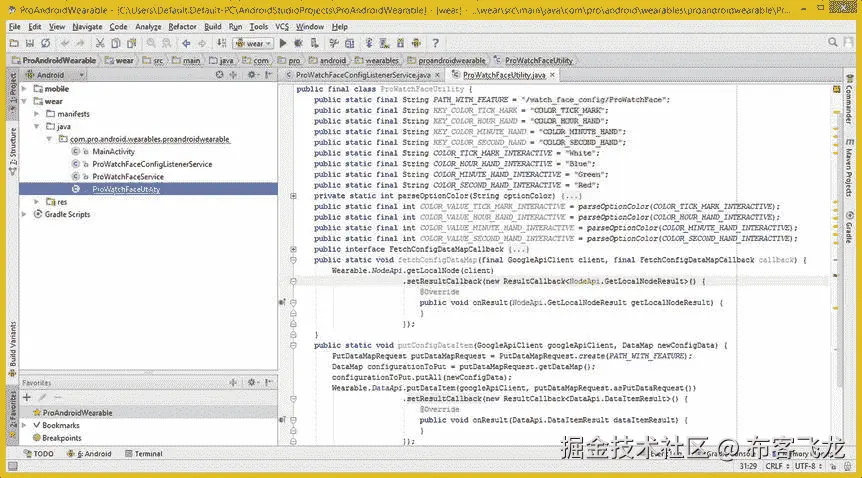The height and width of the screenshot is (478, 862).
Task: Click the Find magnifier toolbar icon
Action: point(151,43)
